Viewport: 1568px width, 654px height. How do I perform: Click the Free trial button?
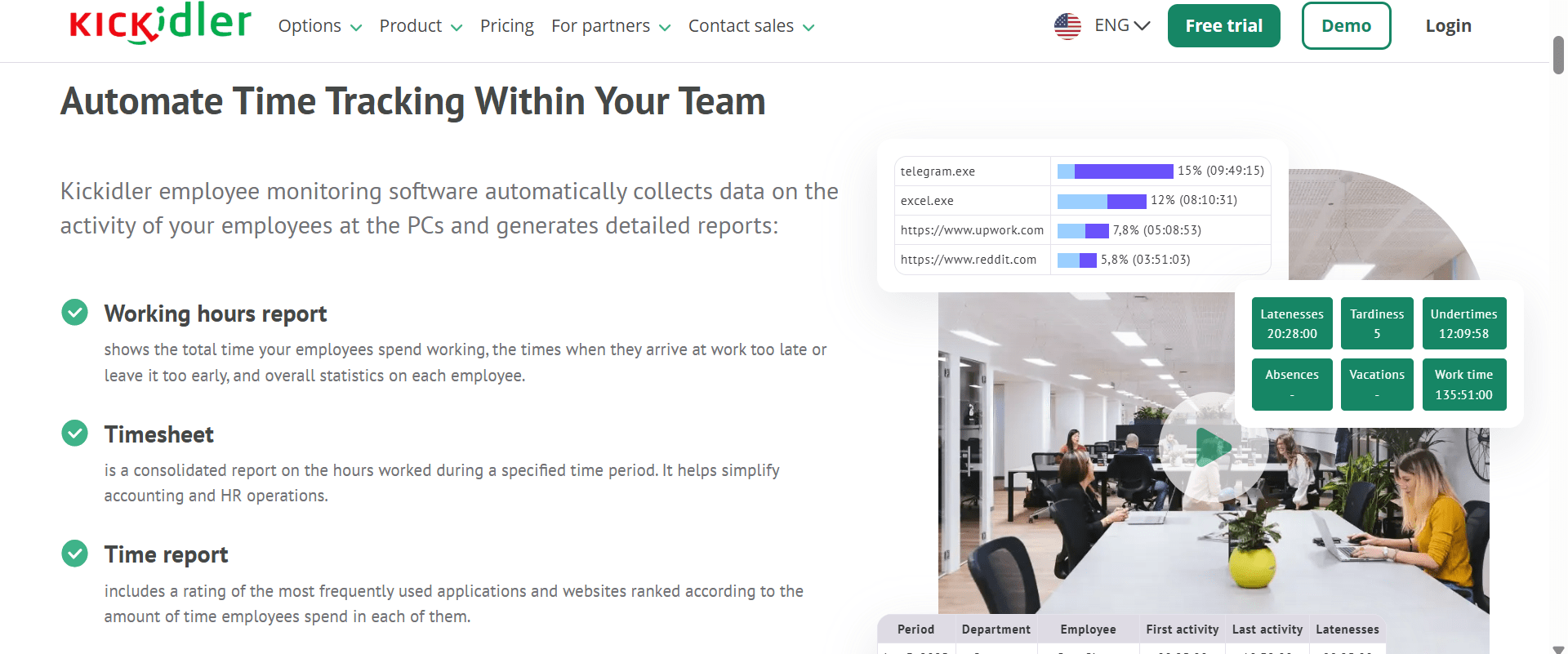point(1224,26)
